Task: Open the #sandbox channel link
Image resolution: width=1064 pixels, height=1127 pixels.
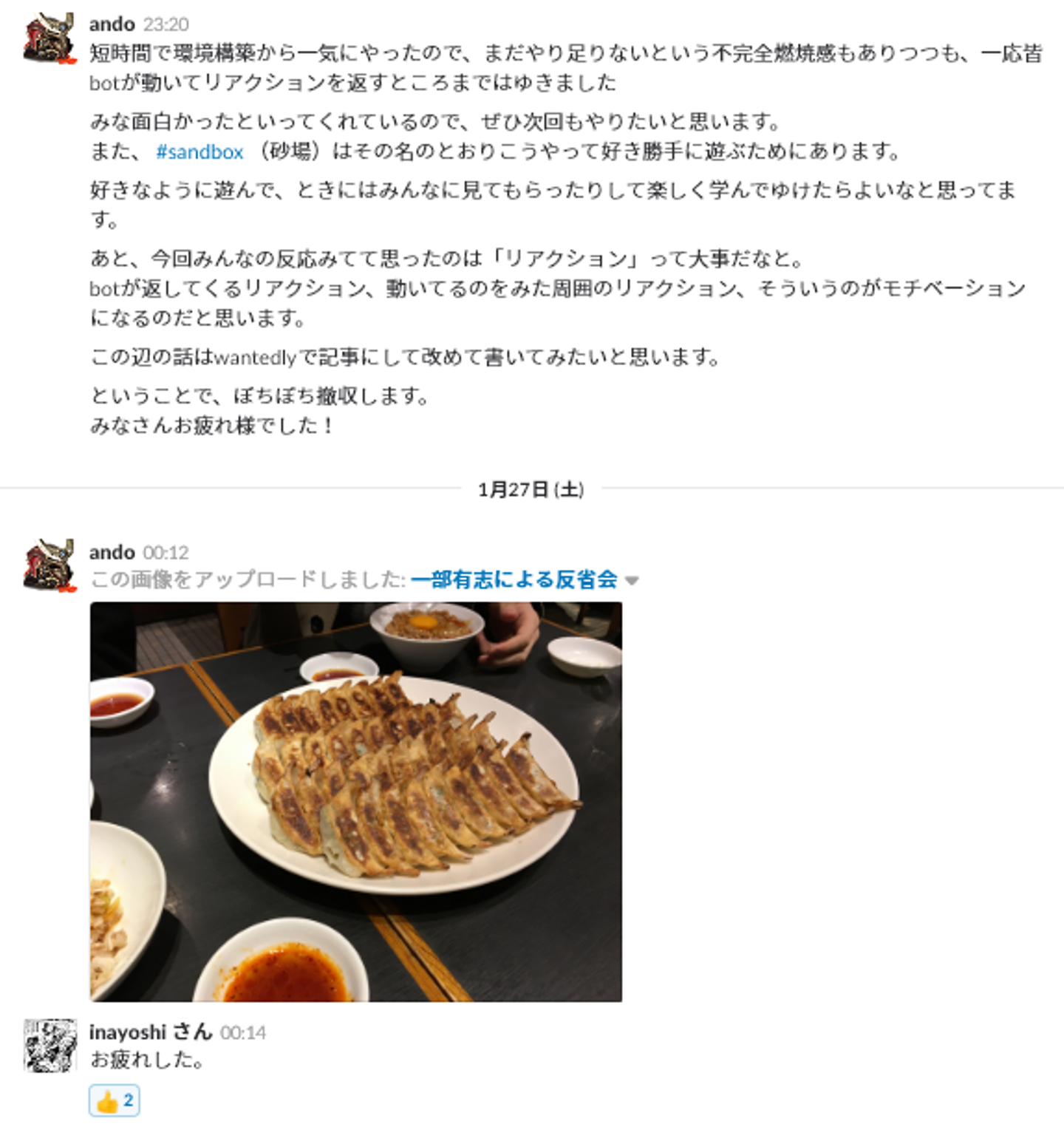Action: (199, 151)
